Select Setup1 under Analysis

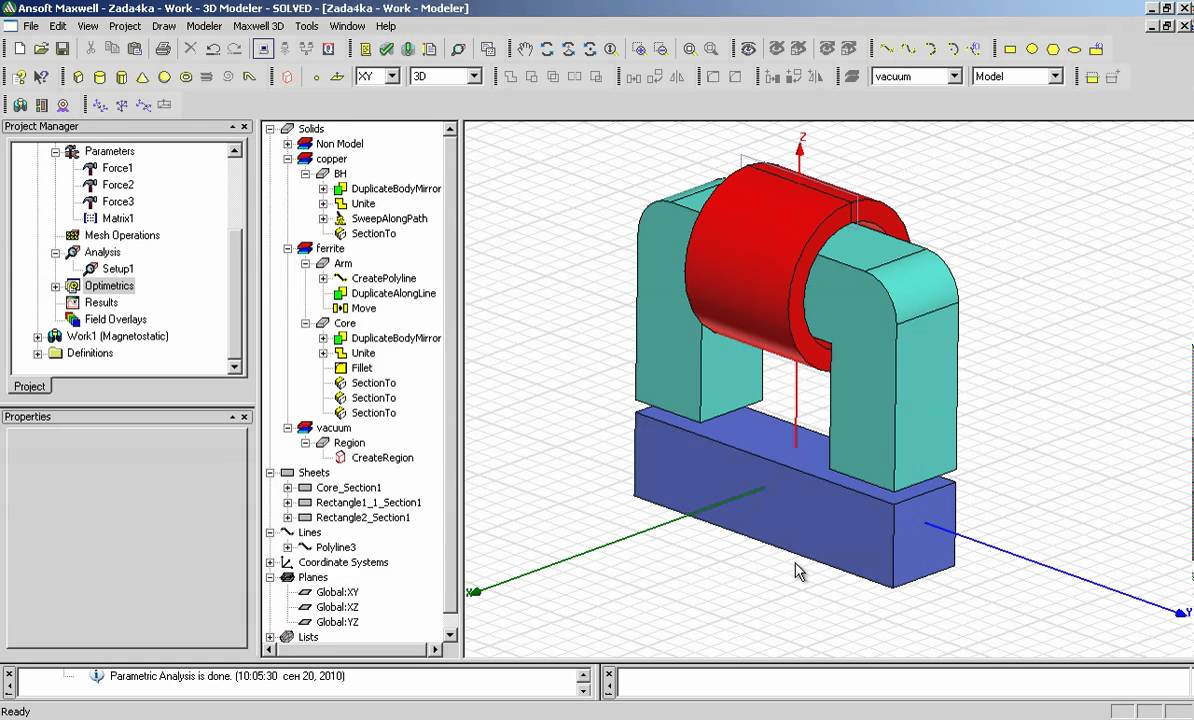[118, 269]
